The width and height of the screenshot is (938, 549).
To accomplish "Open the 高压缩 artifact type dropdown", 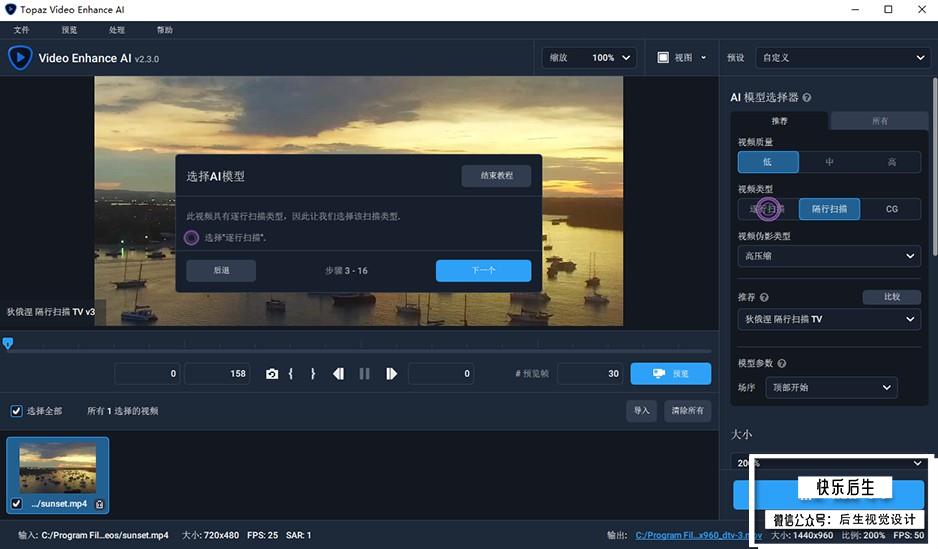I will (829, 256).
